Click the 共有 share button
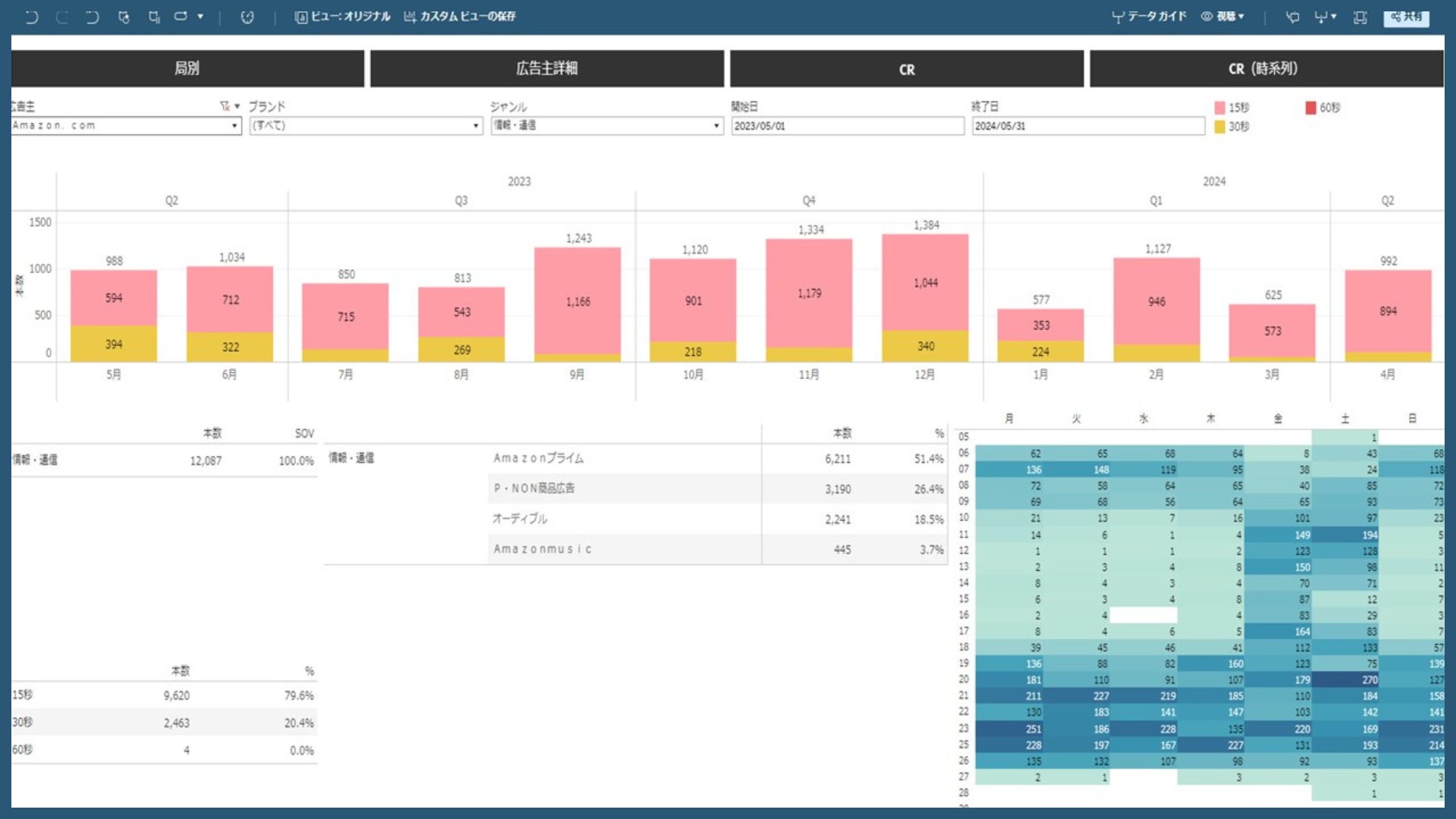 (x=1406, y=17)
